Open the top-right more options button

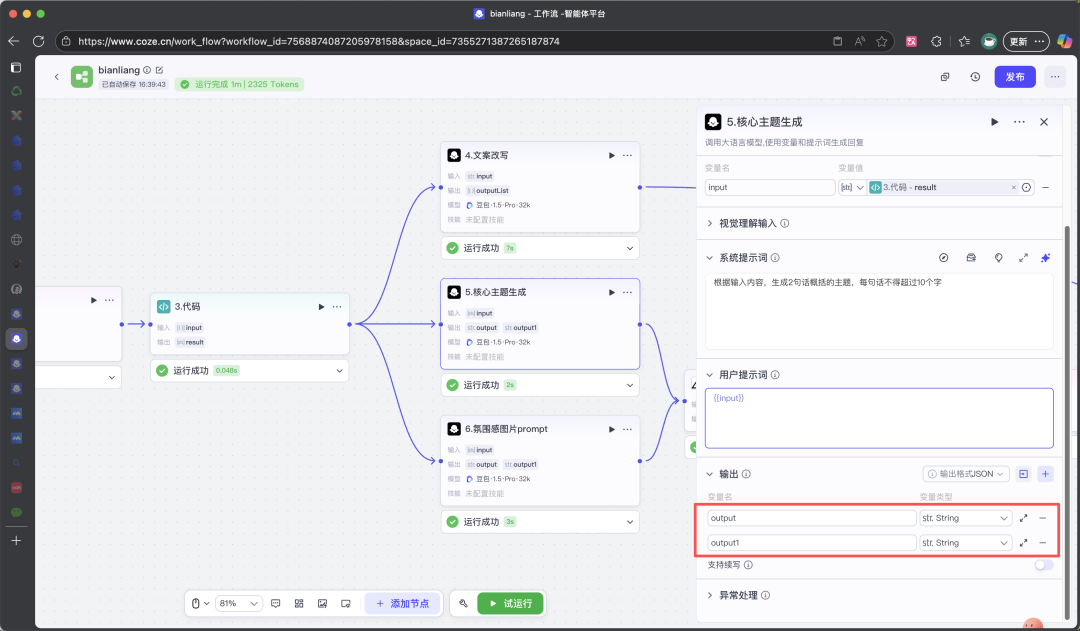click(1055, 77)
